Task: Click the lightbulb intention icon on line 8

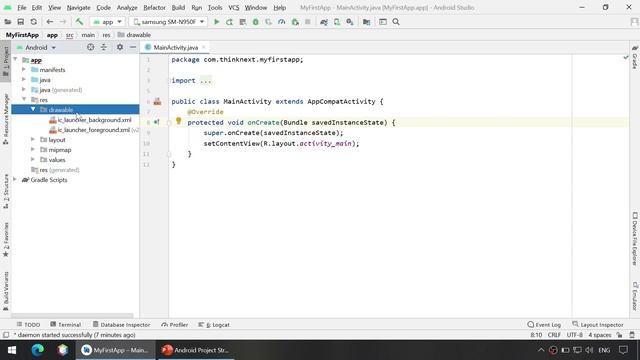Action: tap(178, 121)
